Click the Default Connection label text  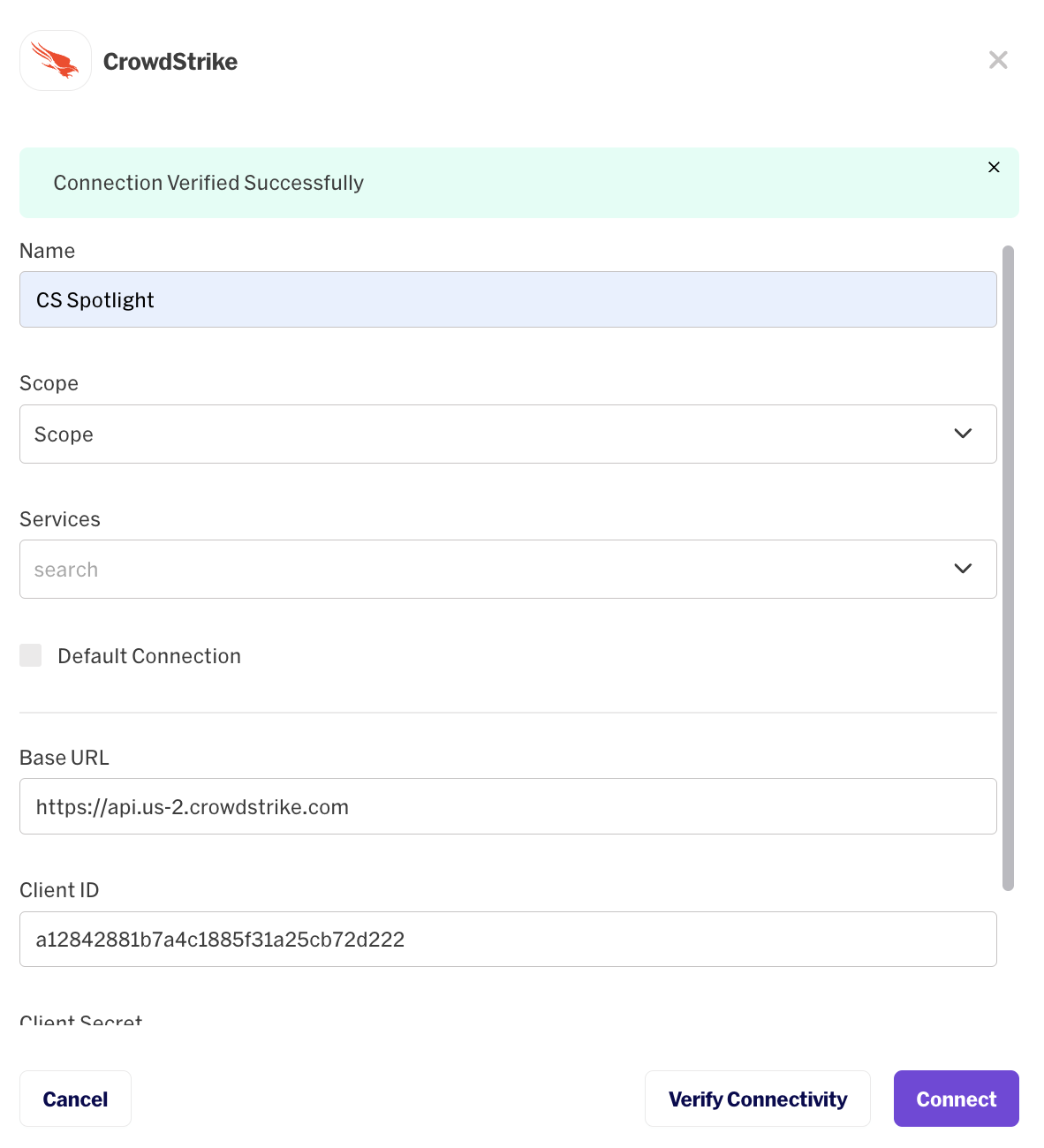point(149,656)
